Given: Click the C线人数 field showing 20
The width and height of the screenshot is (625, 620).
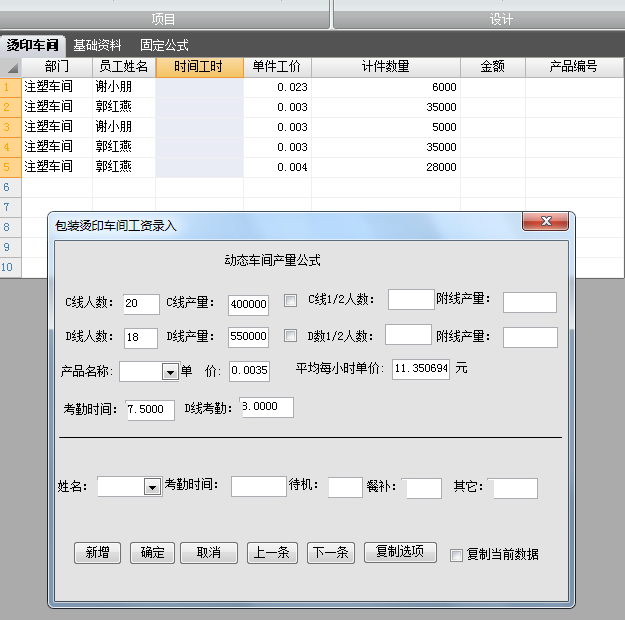Looking at the screenshot, I should (x=142, y=304).
